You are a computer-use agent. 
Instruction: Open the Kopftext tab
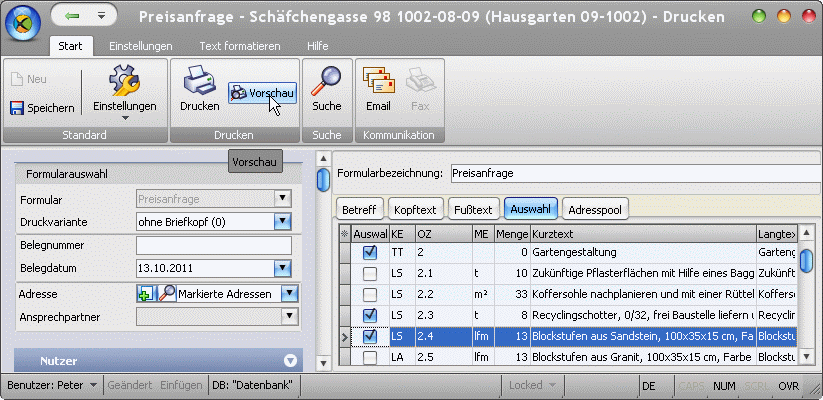[x=415, y=209]
